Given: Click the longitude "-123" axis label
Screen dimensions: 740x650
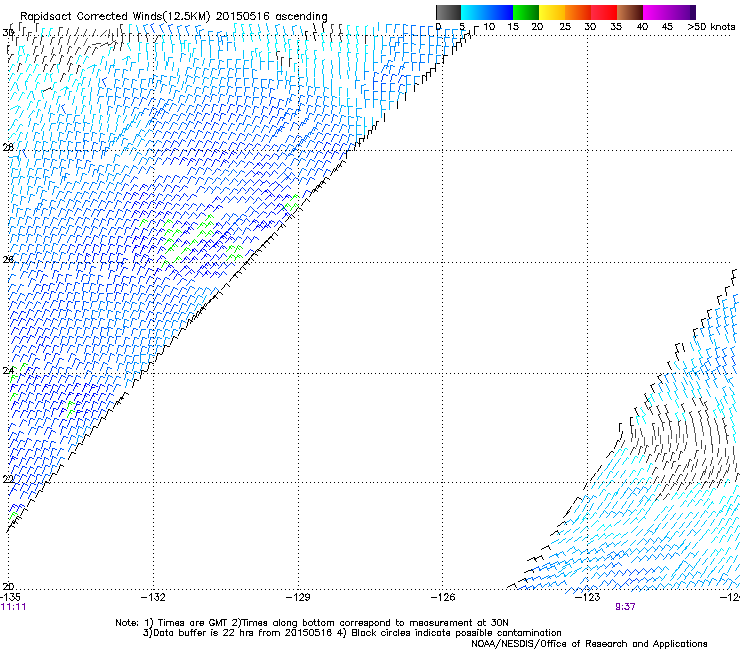Looking at the screenshot, I should [x=587, y=597].
